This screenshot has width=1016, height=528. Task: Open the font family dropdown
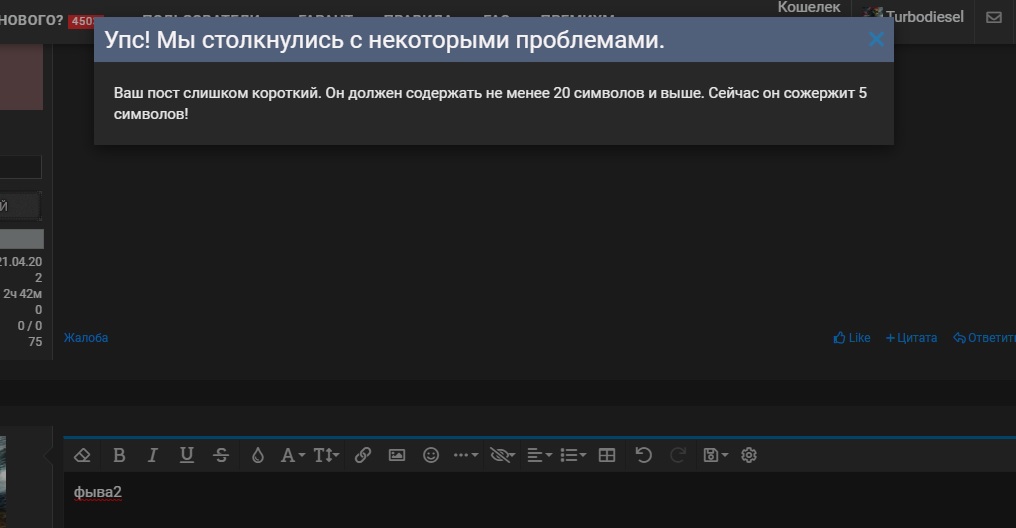292,455
